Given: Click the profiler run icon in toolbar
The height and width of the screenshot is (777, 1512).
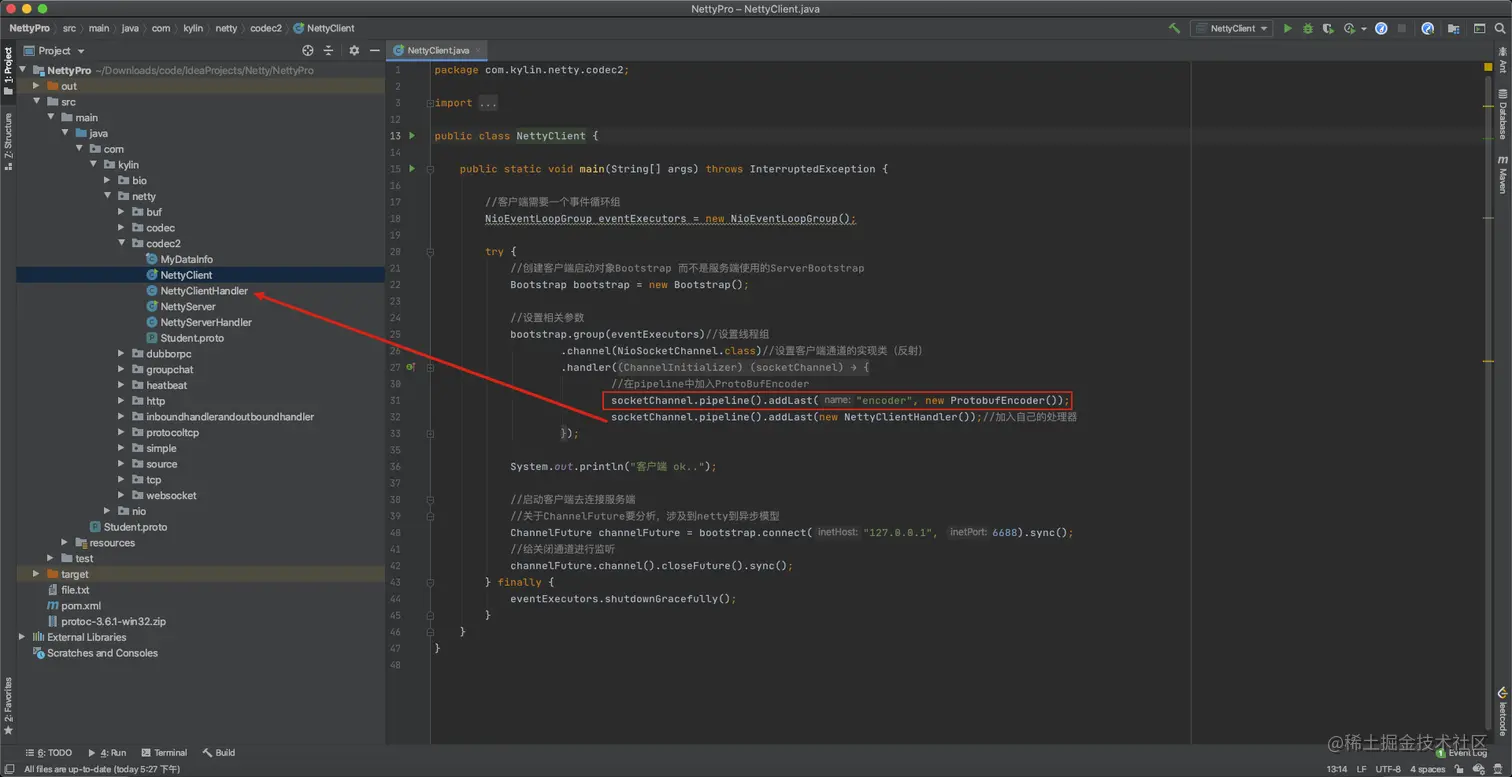Looking at the screenshot, I should click(x=1349, y=28).
